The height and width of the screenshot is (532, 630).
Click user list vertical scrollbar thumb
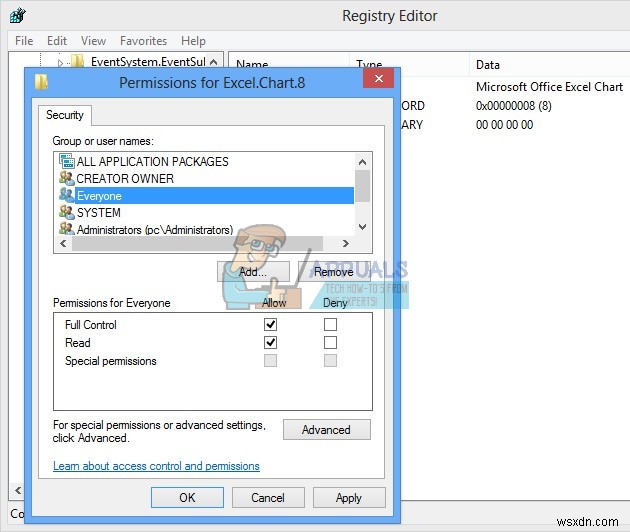click(362, 186)
